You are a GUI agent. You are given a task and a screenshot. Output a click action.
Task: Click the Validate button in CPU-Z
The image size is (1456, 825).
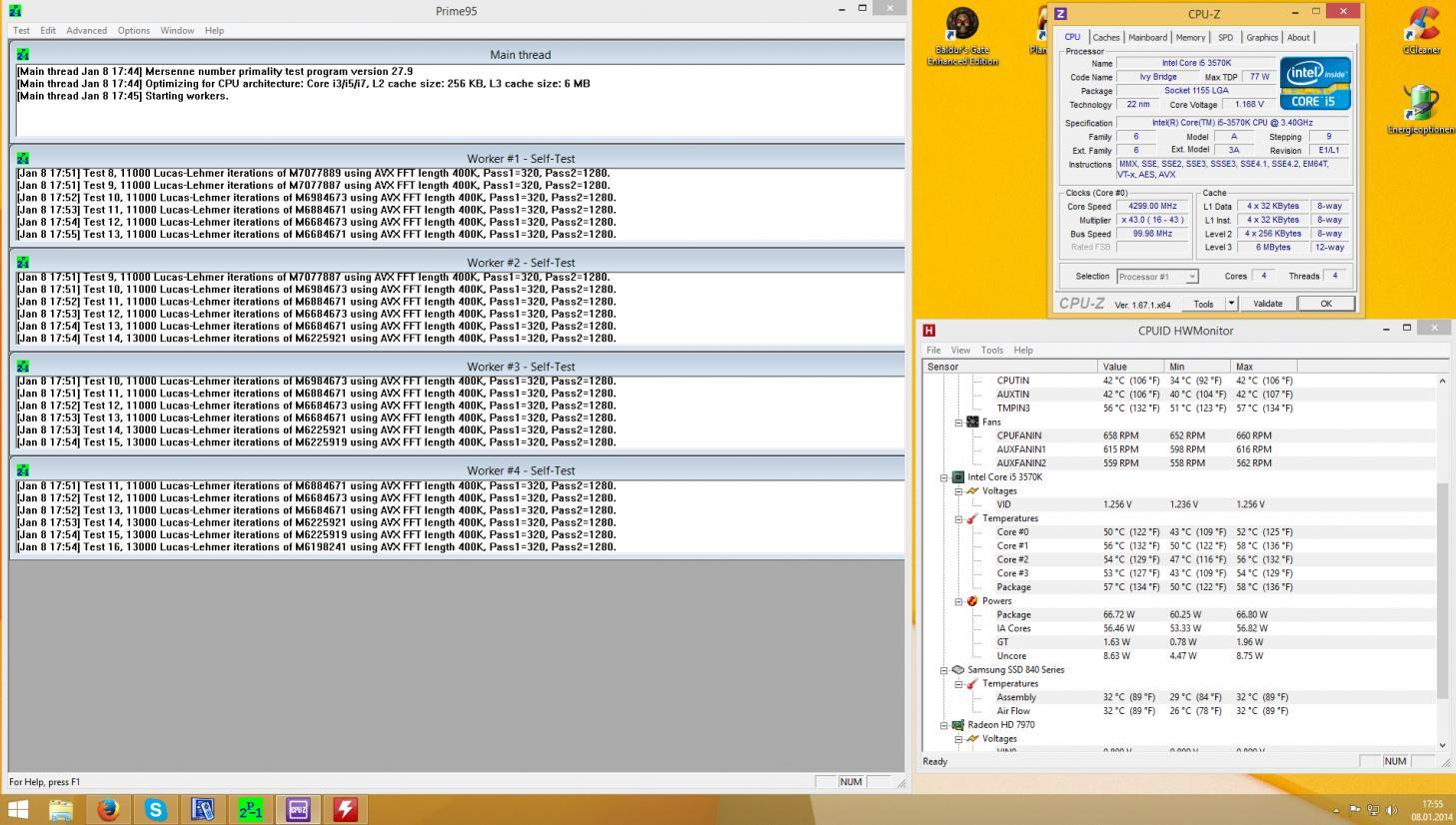tap(1267, 304)
